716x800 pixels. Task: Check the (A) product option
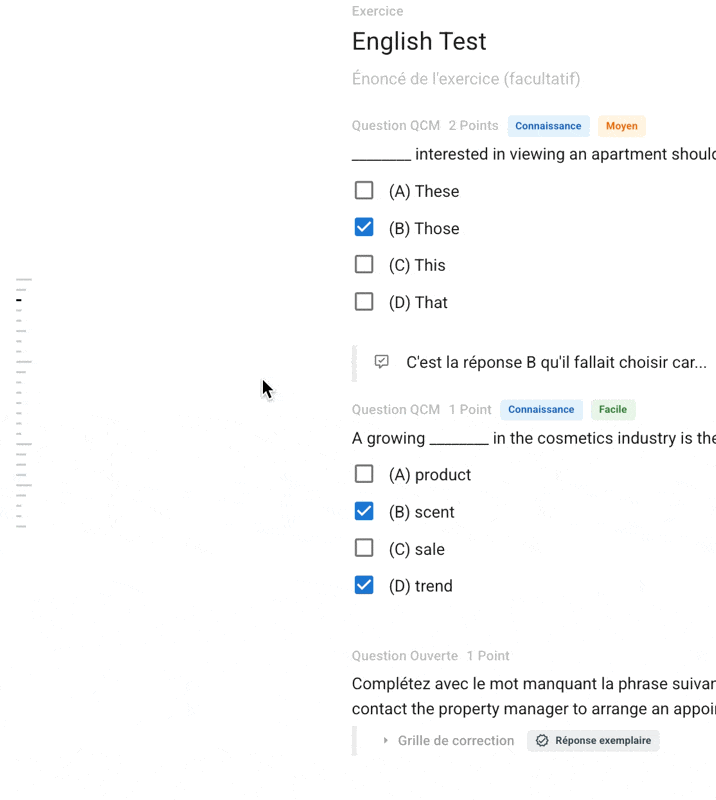click(364, 474)
